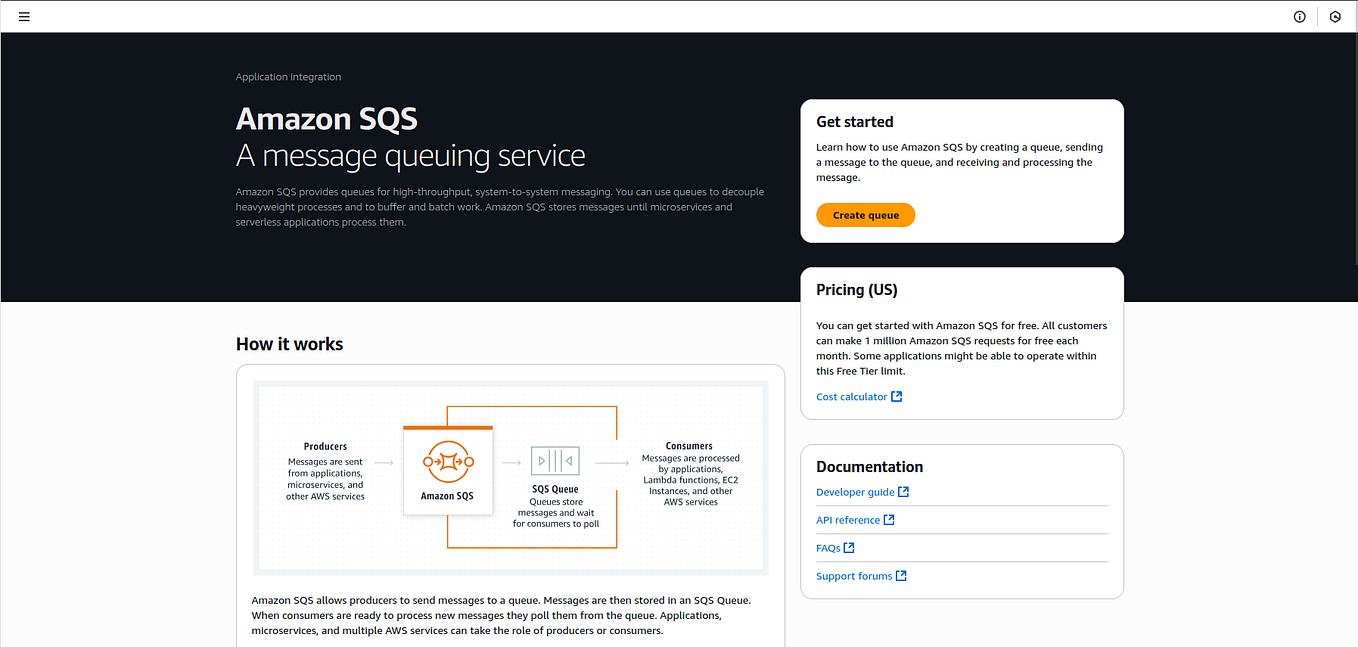
Task: Open the Developer guide
Action: point(853,491)
